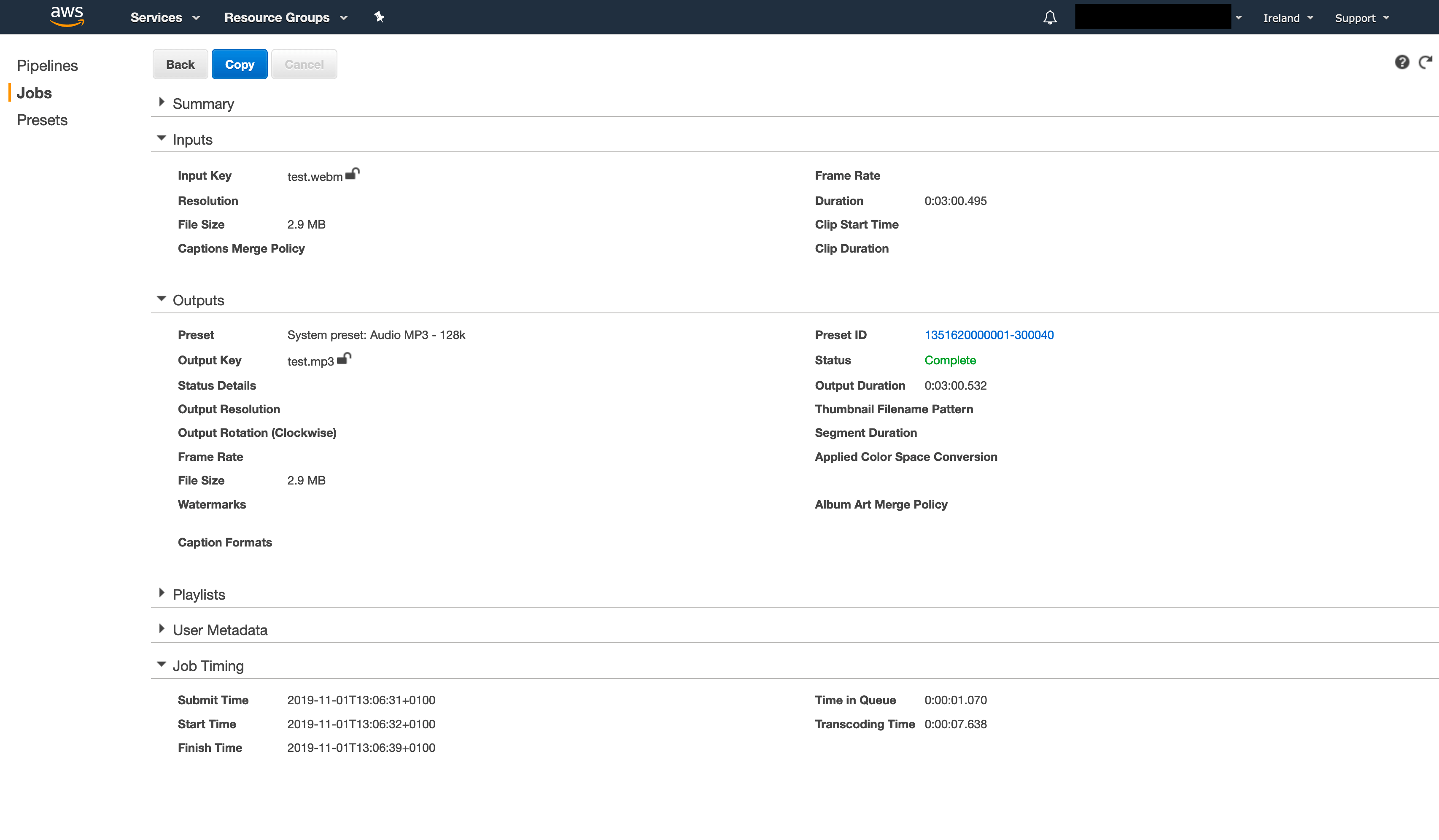Click the unlock icon beside test.mp3

click(344, 358)
